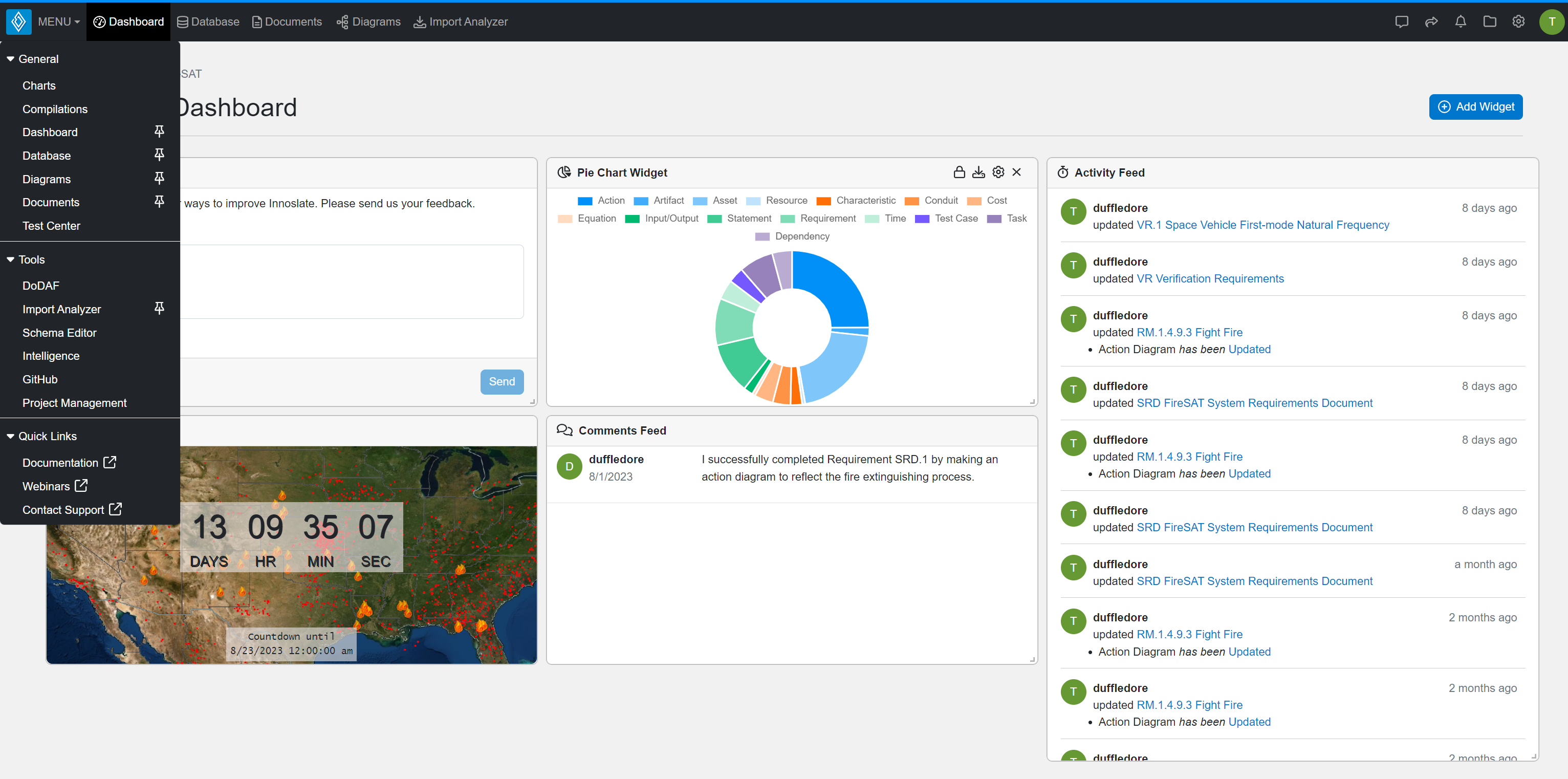Open the notifications bell

[x=1460, y=21]
